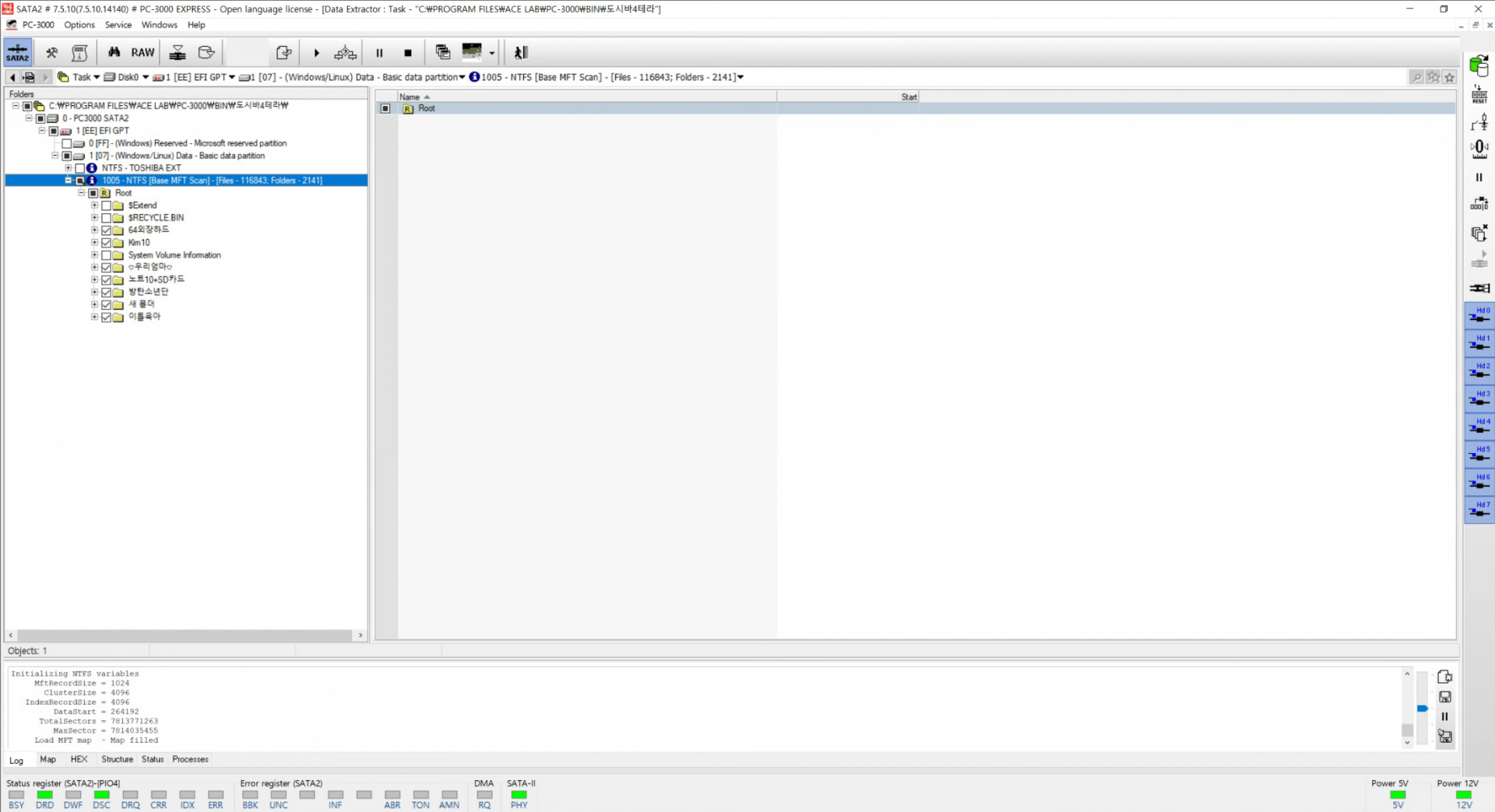Check the NTFS - TOSHIBA EXT checkbox
The height and width of the screenshot is (812, 1495).
tap(79, 168)
